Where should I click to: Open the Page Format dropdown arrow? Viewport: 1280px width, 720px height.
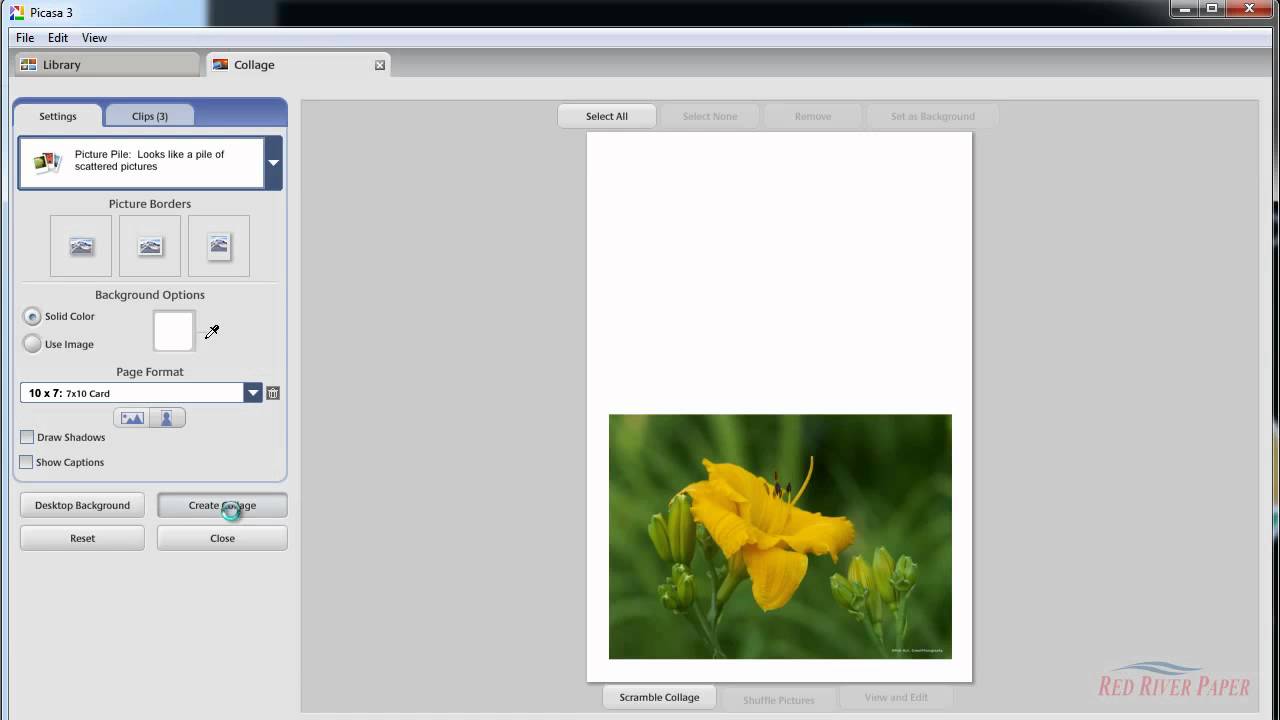coord(253,393)
